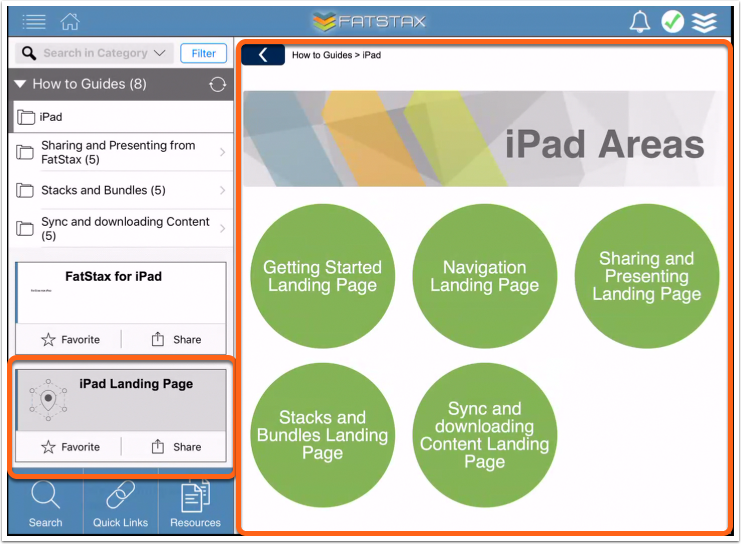Image resolution: width=741 pixels, height=544 pixels.
Task: Expand Stacks and Bundles chevron
Action: point(223,190)
